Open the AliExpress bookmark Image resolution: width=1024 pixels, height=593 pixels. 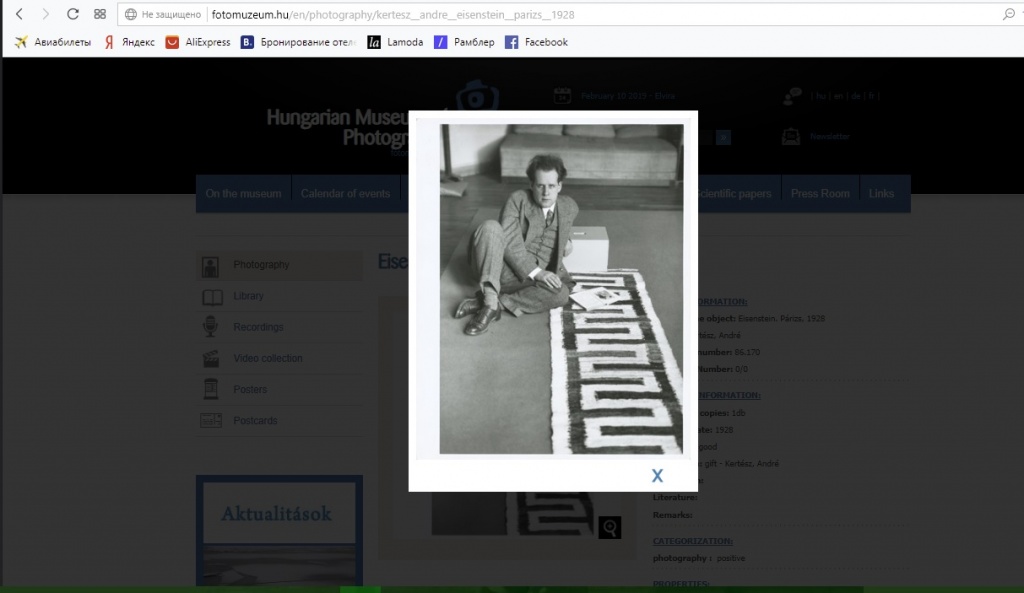click(x=198, y=42)
